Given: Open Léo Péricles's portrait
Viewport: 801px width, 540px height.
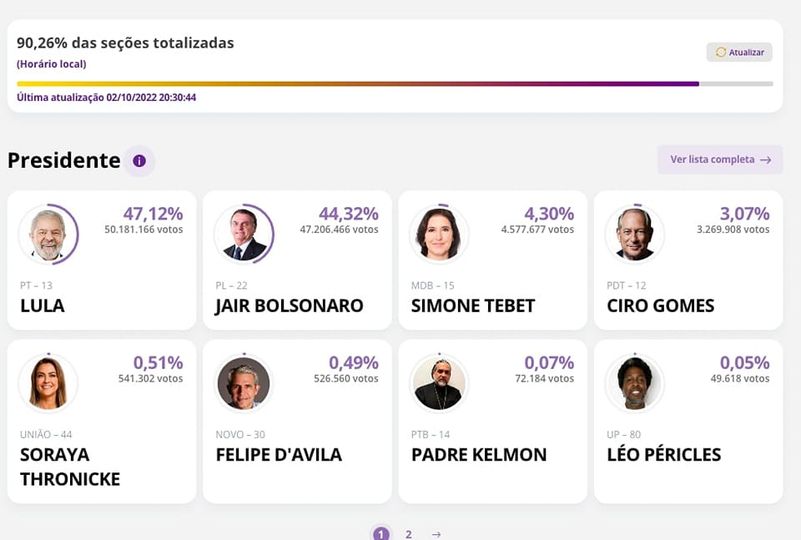Looking at the screenshot, I should [x=634, y=383].
